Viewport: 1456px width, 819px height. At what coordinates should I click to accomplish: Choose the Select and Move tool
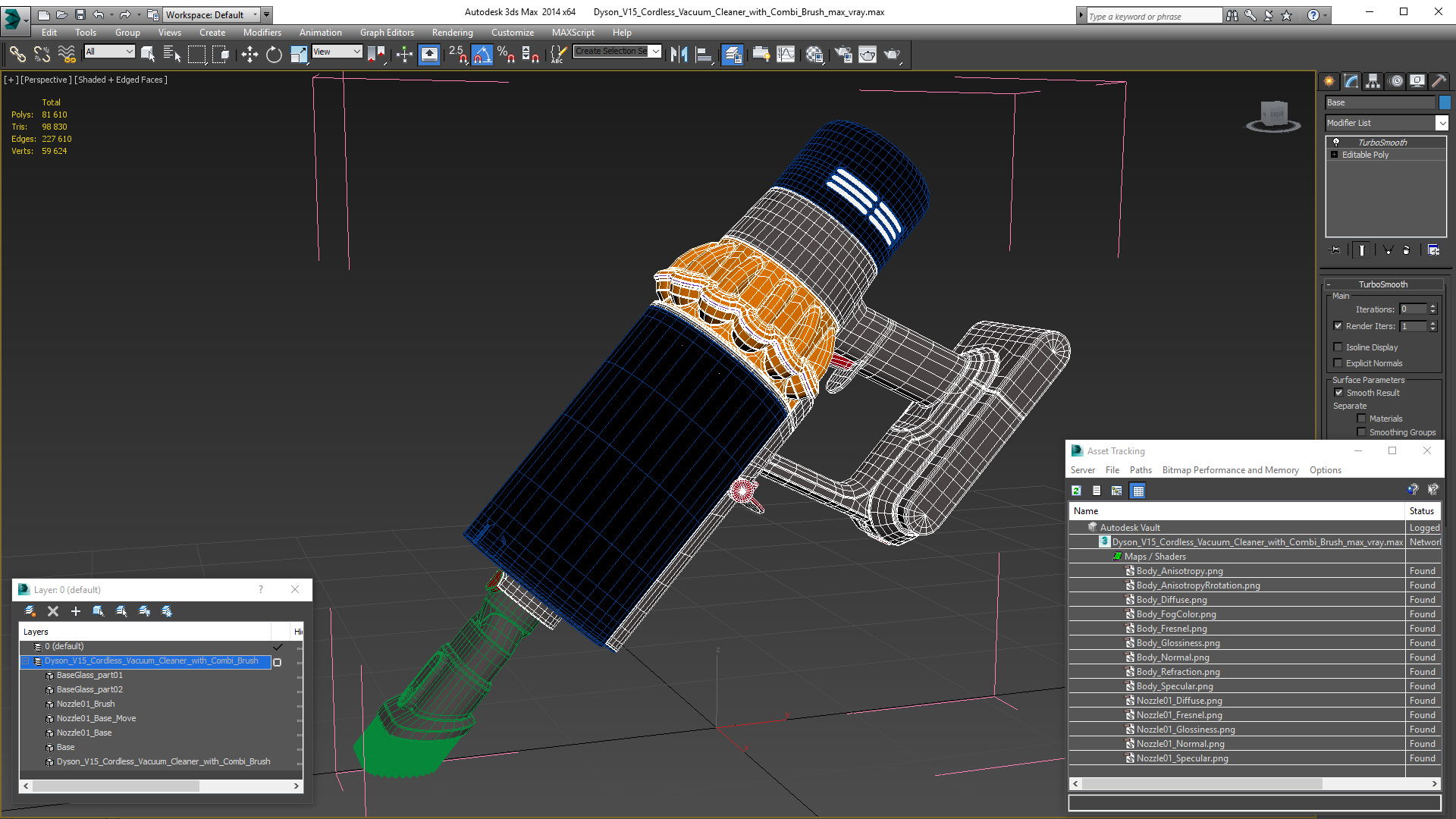[x=249, y=54]
